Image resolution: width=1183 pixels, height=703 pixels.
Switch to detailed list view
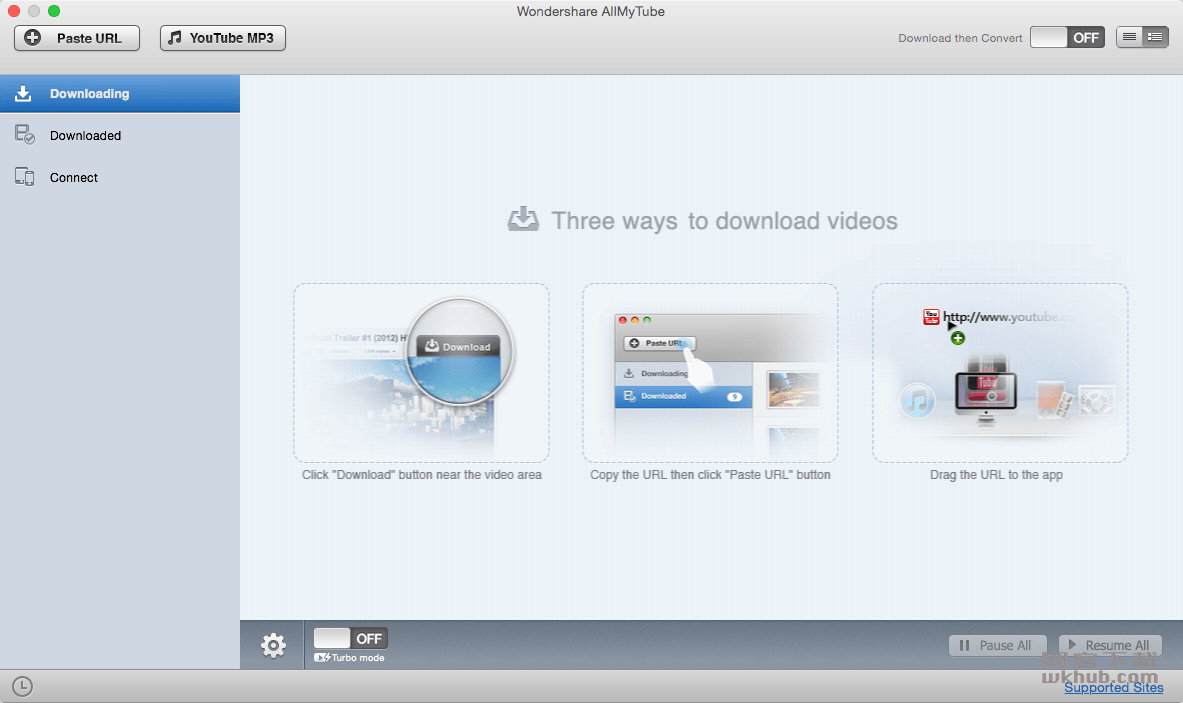1155,37
